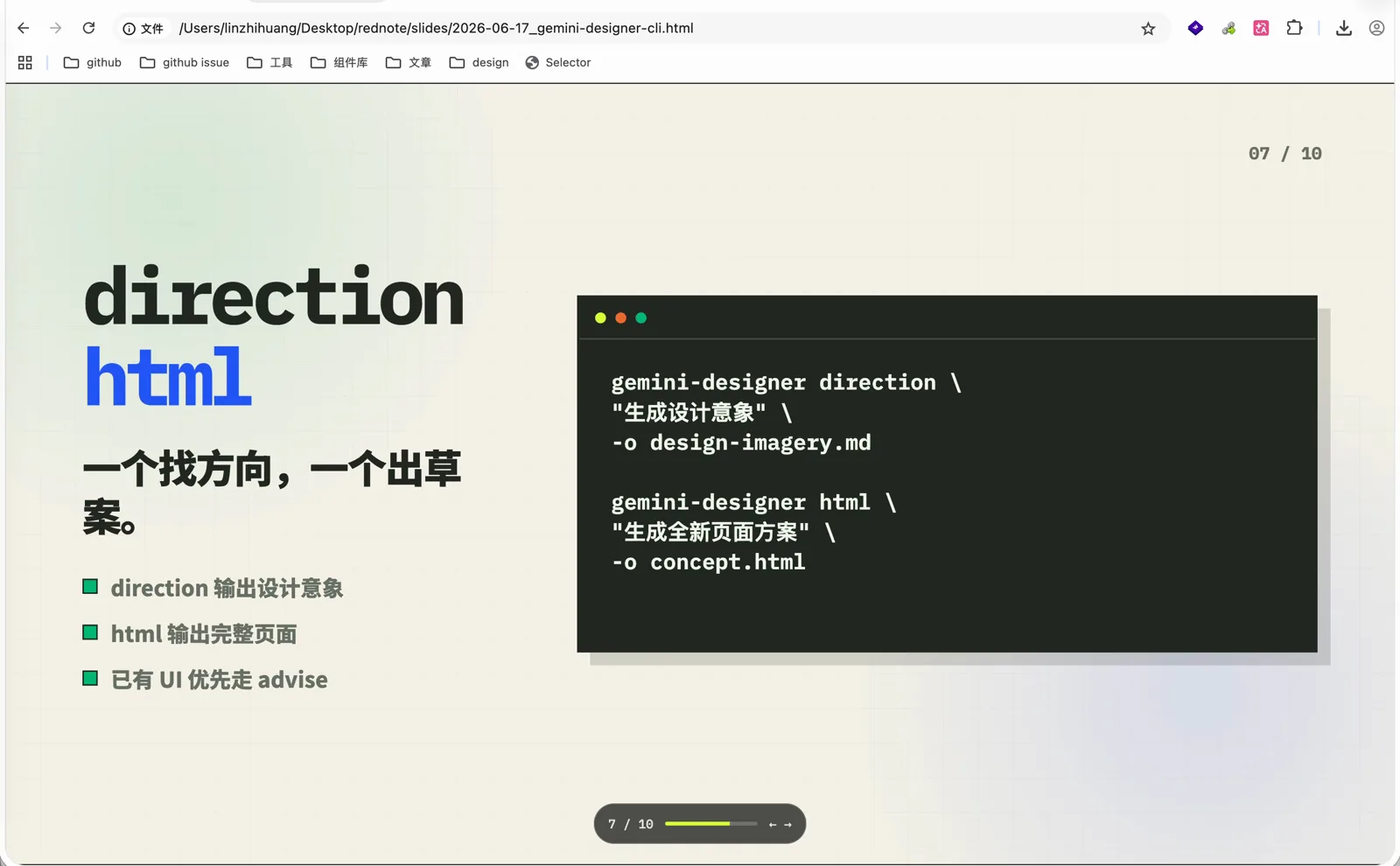Open the 工具 bookmarks folder

(x=269, y=62)
